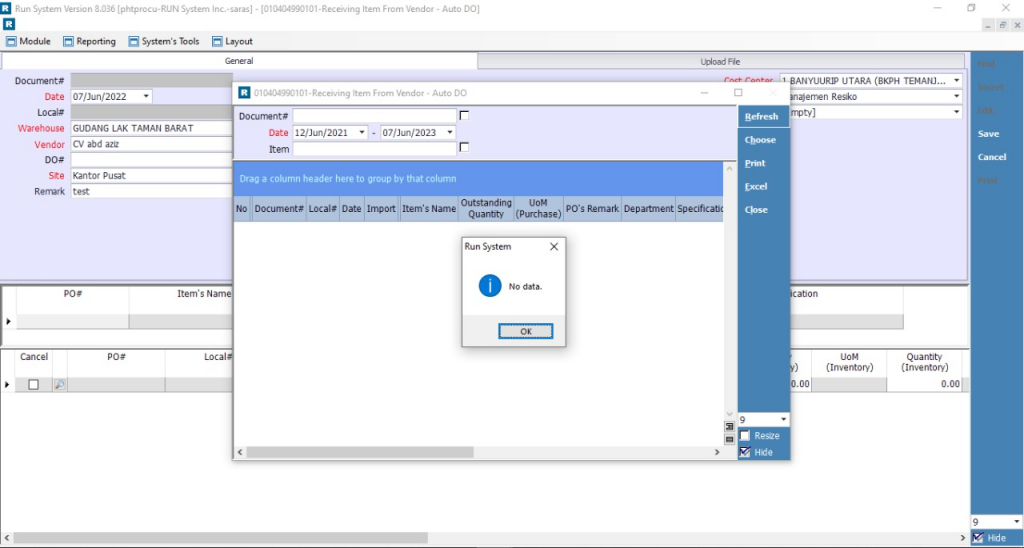Viewport: 1024px width, 548px height.
Task: Switch to the General tab
Action: click(x=239, y=61)
